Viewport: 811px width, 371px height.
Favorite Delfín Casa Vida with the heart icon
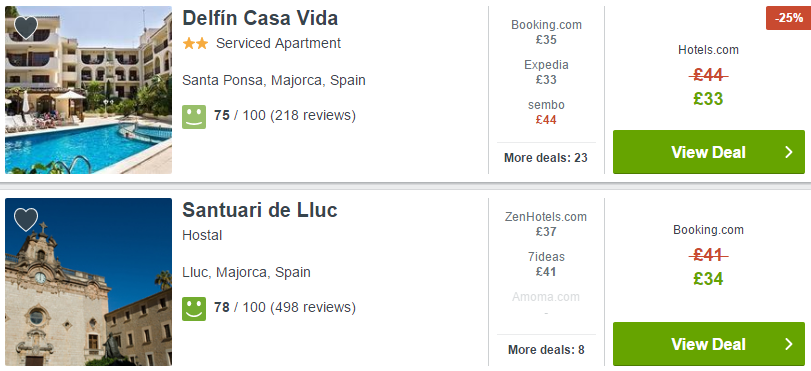pyautogui.click(x=26, y=27)
